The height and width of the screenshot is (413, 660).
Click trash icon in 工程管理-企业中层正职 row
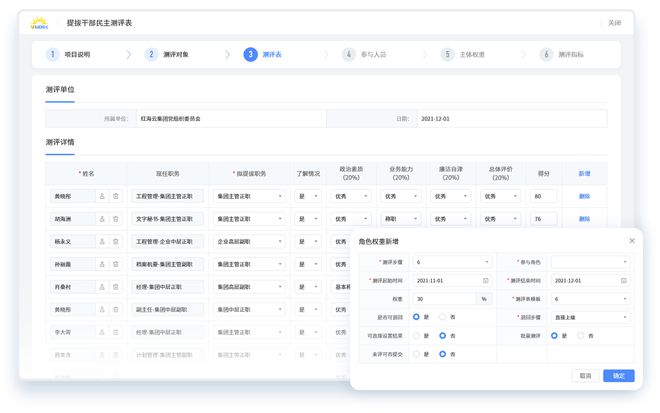point(115,242)
